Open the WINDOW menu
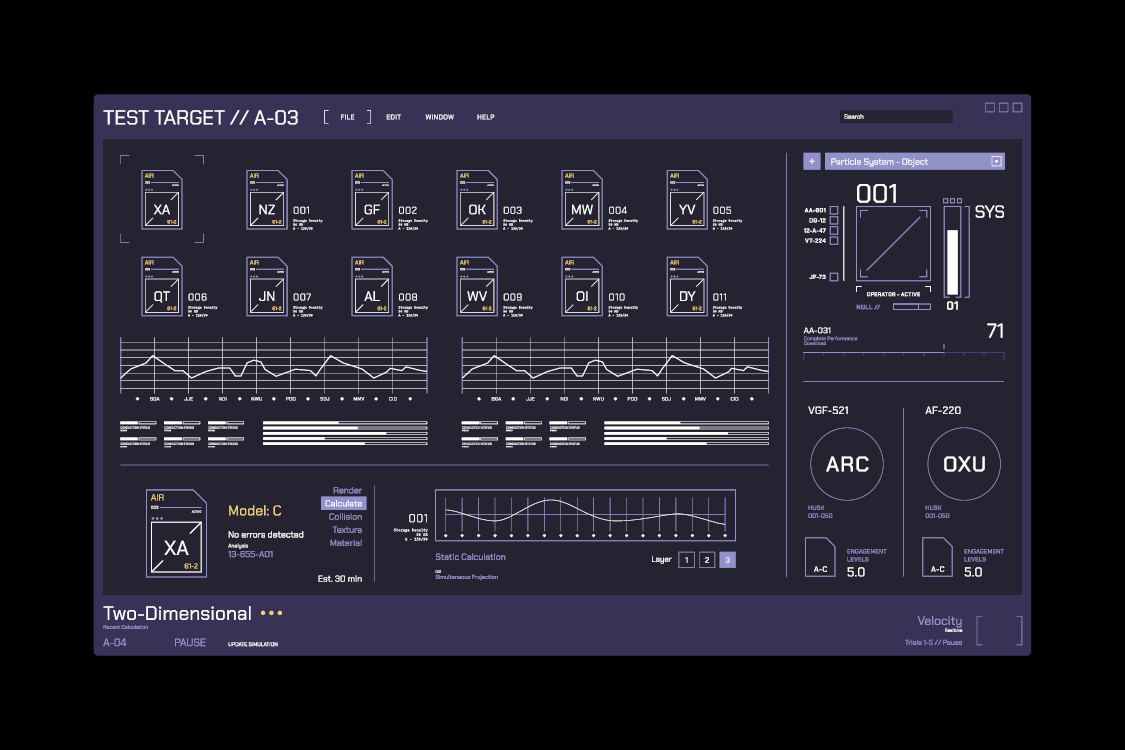This screenshot has height=750, width=1125. coord(439,117)
